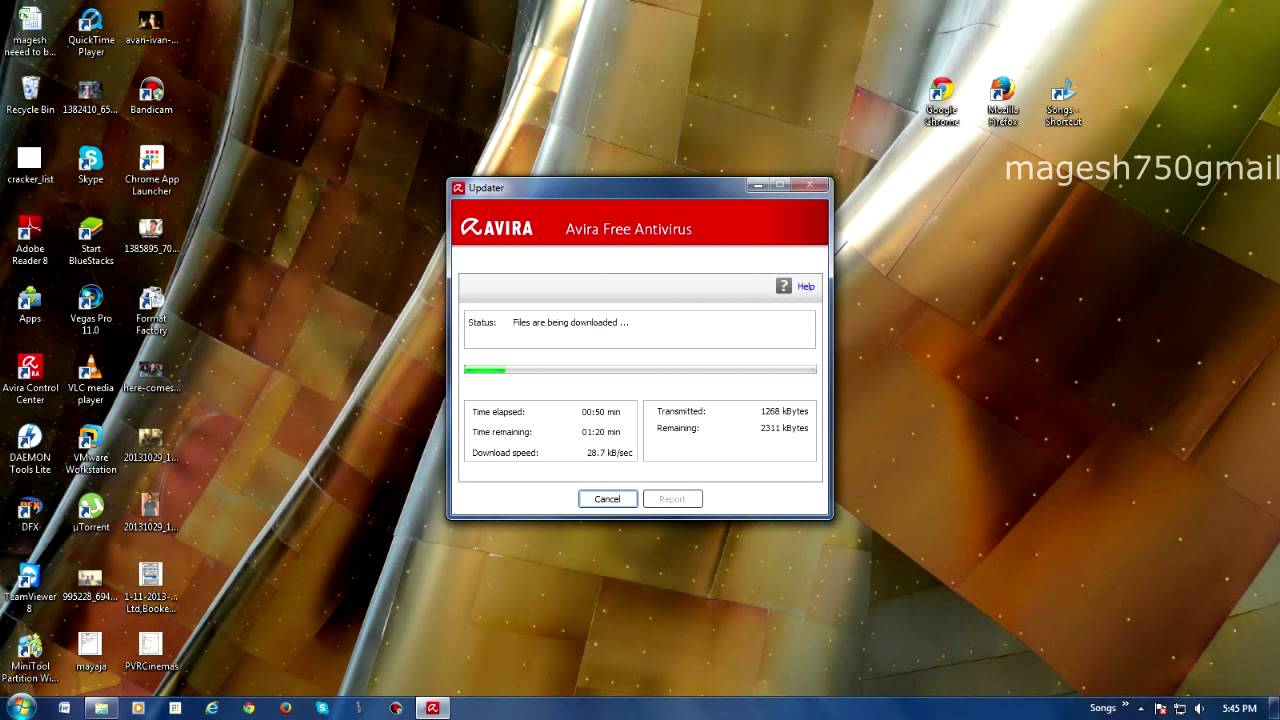The height and width of the screenshot is (720, 1280).
Task: Expand the Songs toolbar chevron in taskbar
Action: pos(1126,704)
